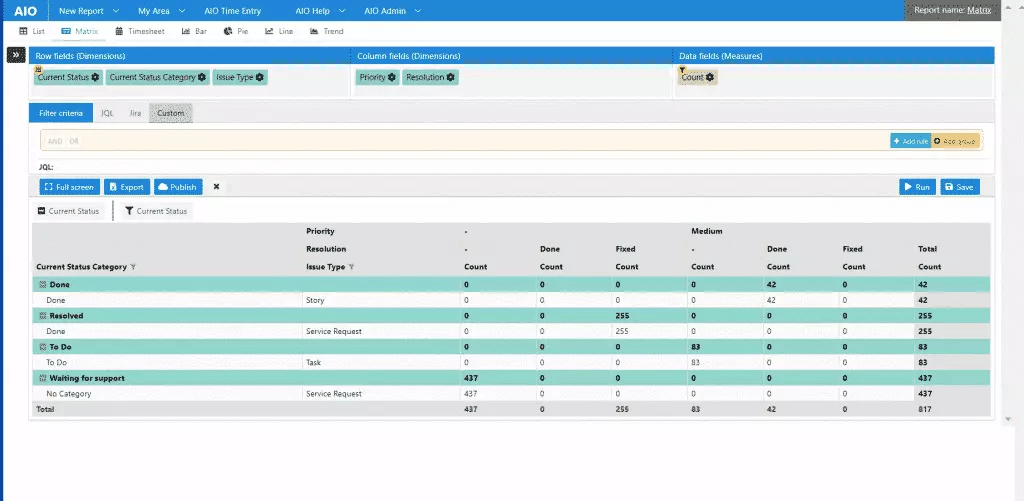Click filter icon next to Issue Type header
This screenshot has height=501, width=1024.
pos(351,267)
